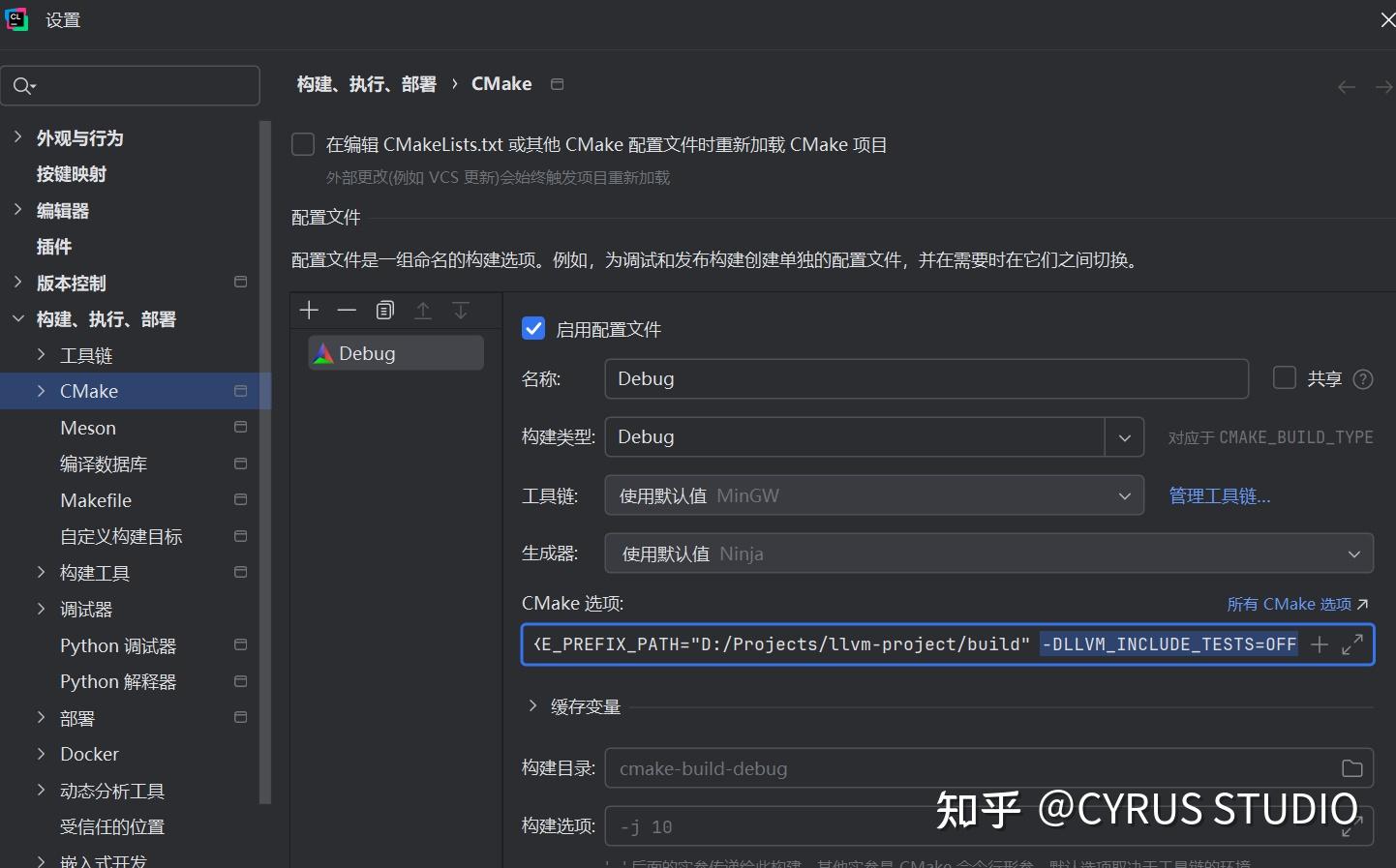
Task: Enable the 共享 checkbox
Action: tap(1284, 377)
